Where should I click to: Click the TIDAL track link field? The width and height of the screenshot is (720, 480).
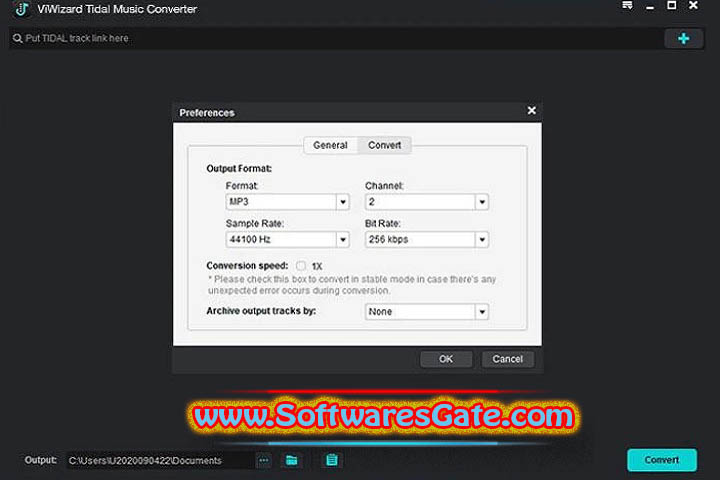336,39
